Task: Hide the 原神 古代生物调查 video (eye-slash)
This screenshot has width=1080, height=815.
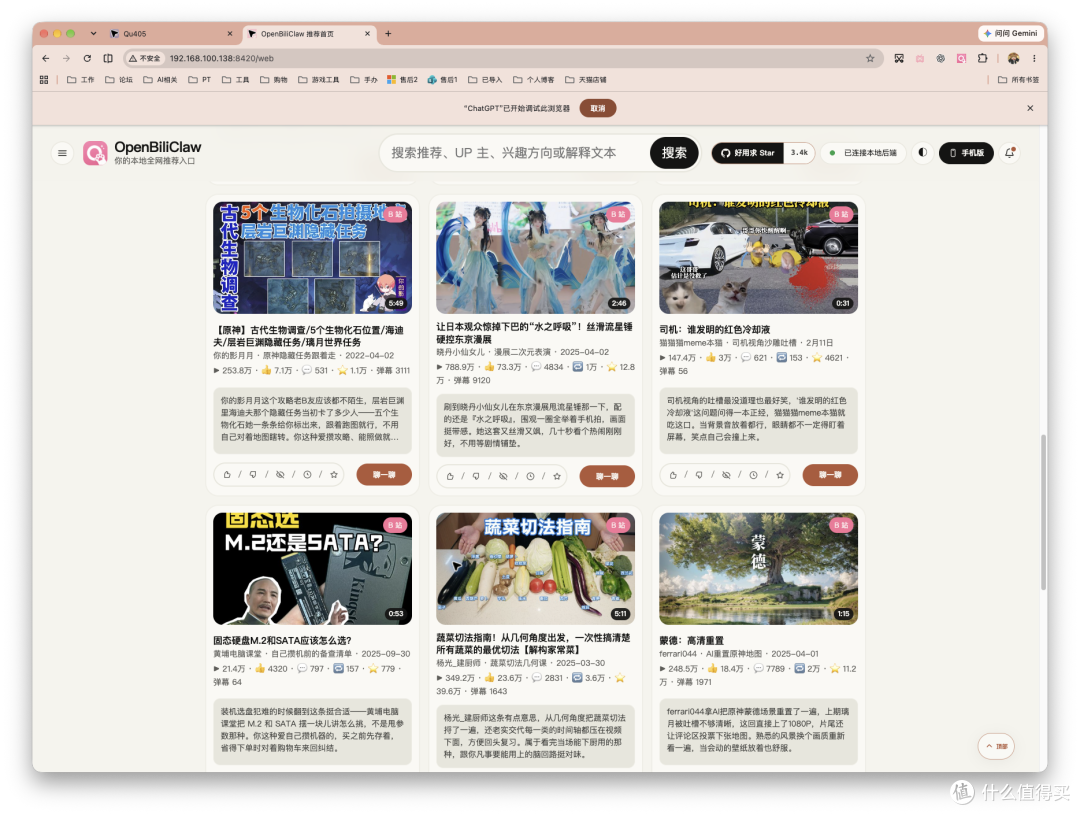Action: point(280,475)
